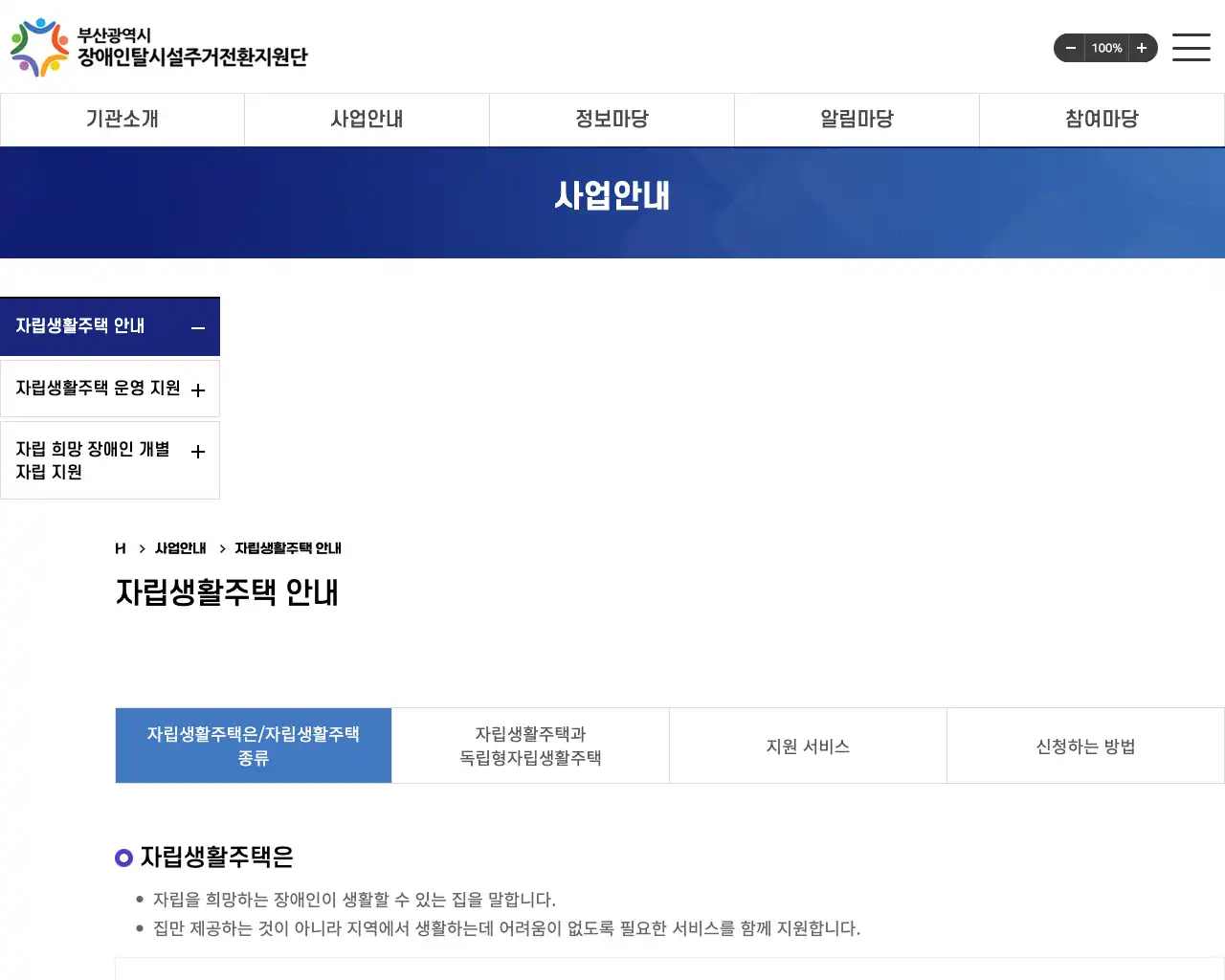Click the 자립생활주택 안내 page heading
Screen dimensions: 1225x980
click(x=227, y=592)
